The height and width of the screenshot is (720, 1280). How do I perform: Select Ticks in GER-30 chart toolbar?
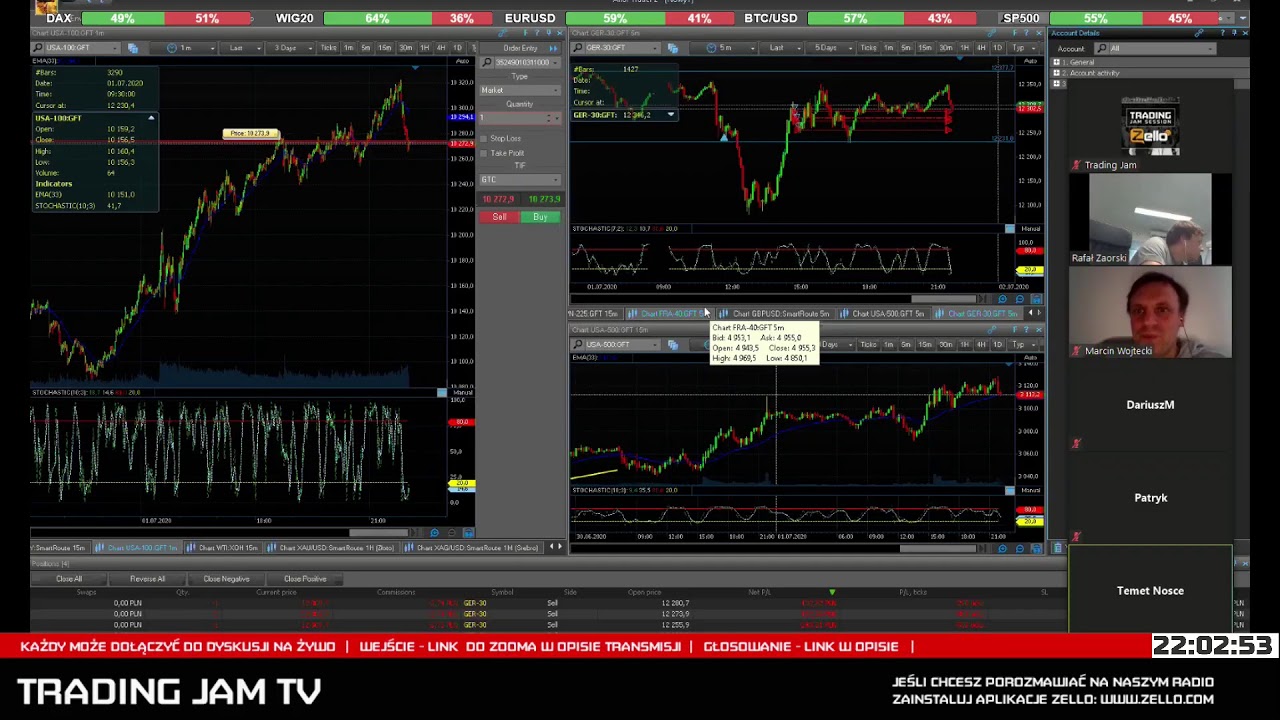(869, 48)
